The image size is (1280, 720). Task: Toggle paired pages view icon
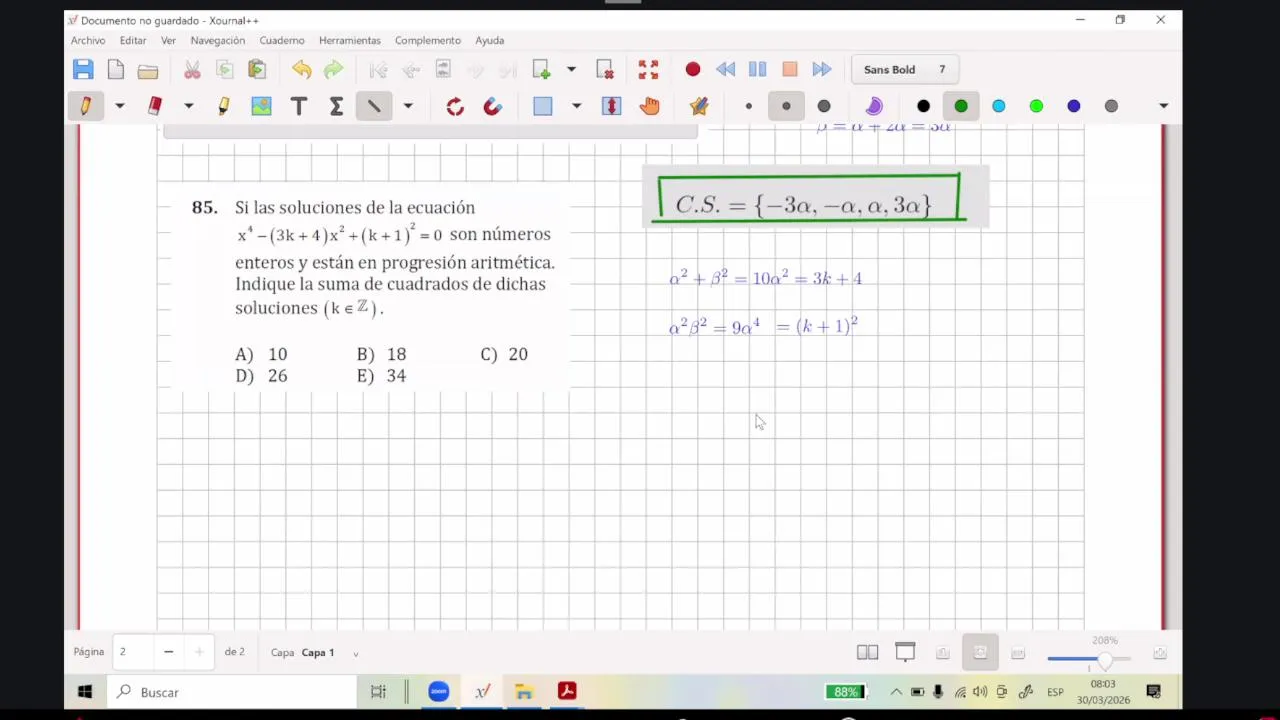point(867,653)
